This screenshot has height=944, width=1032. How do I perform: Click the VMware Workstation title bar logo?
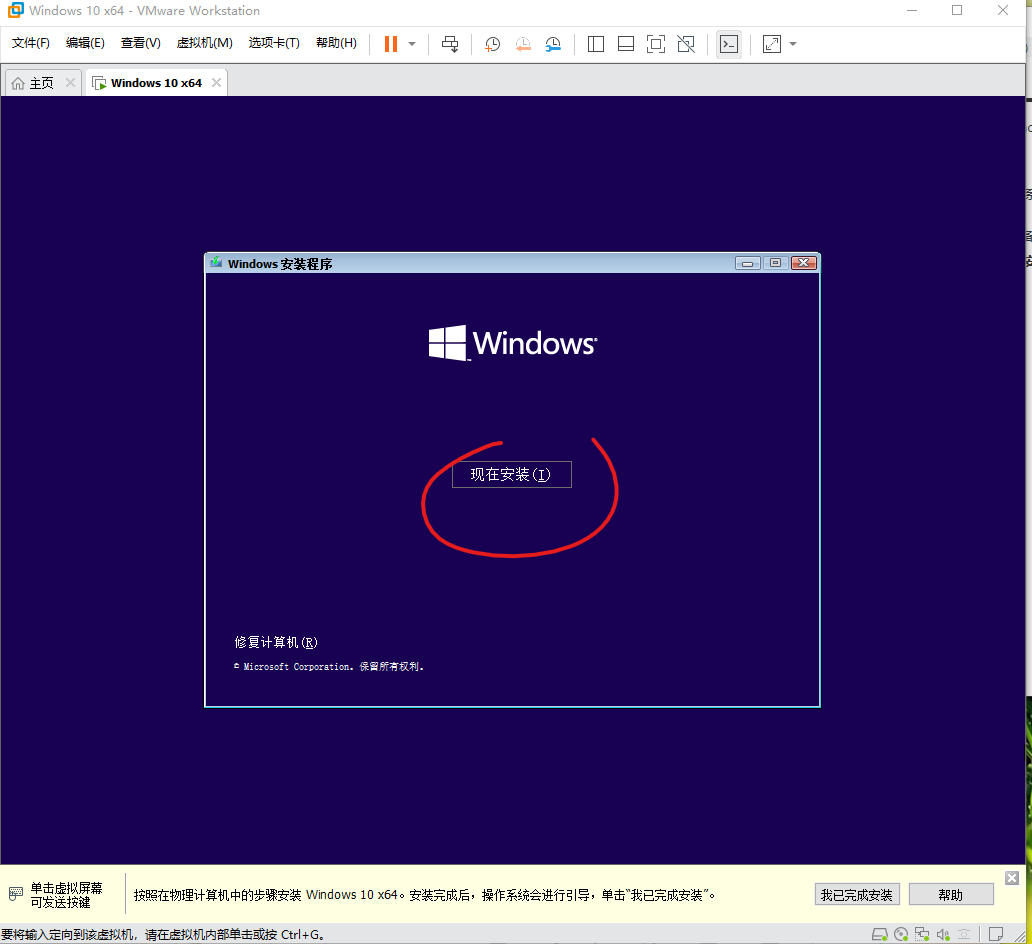point(15,10)
